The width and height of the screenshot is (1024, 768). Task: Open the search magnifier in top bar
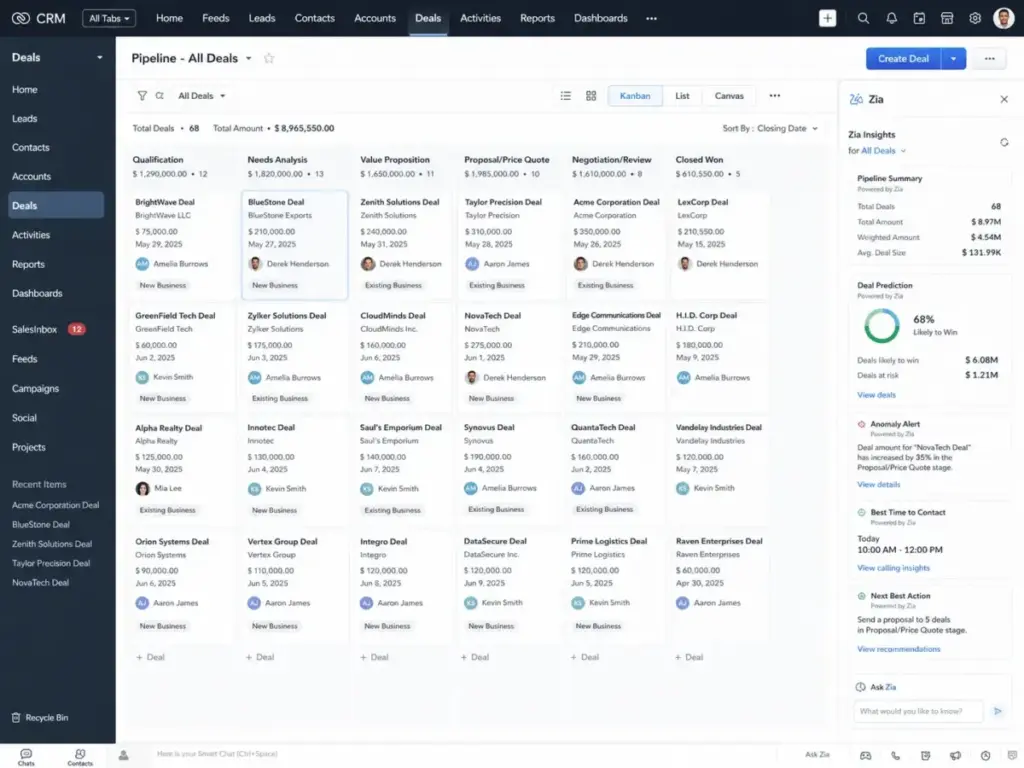863,18
